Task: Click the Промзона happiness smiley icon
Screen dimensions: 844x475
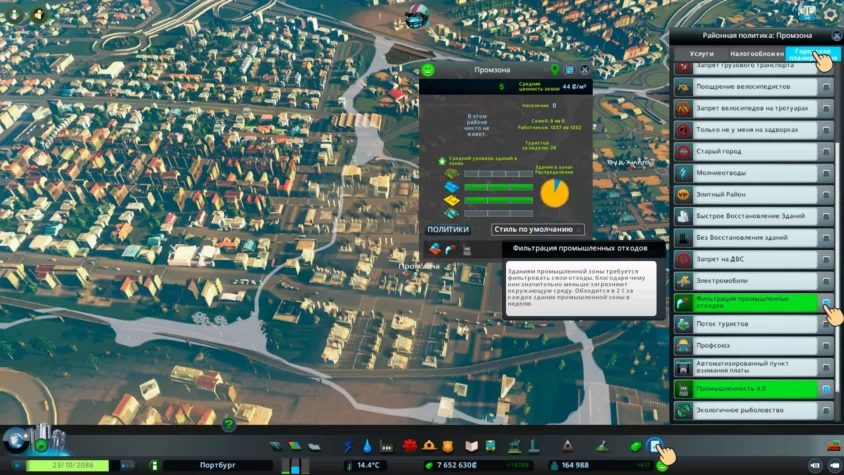Action: point(428,70)
